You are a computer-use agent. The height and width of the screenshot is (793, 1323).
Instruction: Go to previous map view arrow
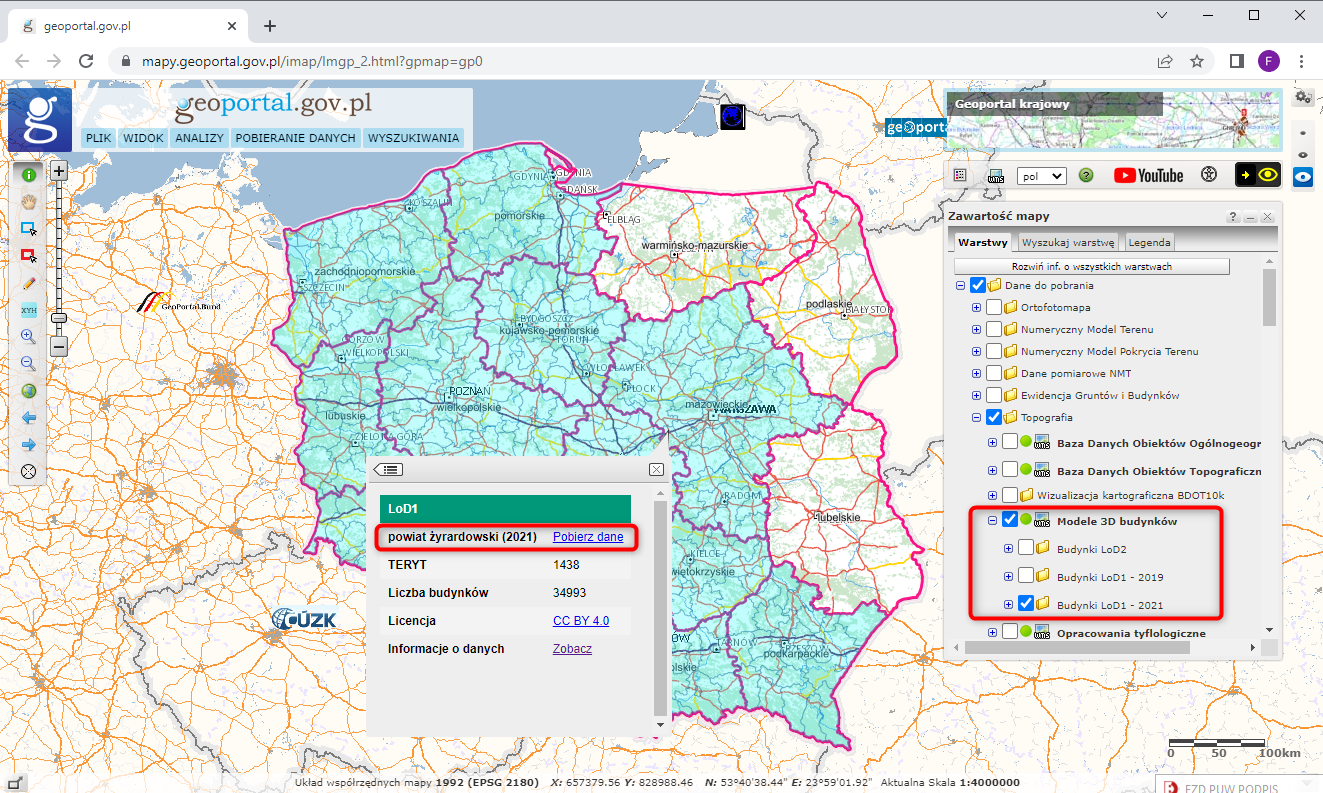pos(29,418)
